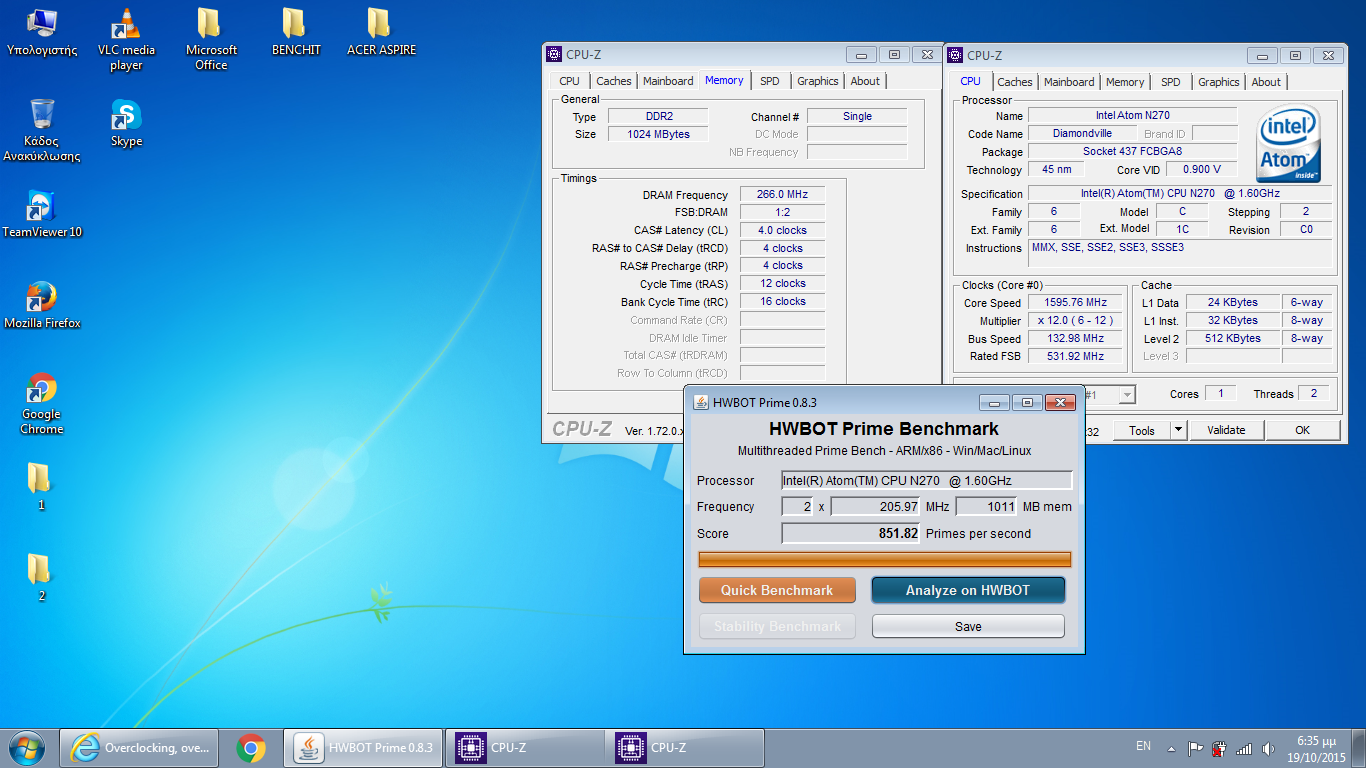Click the network signal tray icon
Image resolution: width=1366 pixels, height=768 pixels.
click(1244, 748)
